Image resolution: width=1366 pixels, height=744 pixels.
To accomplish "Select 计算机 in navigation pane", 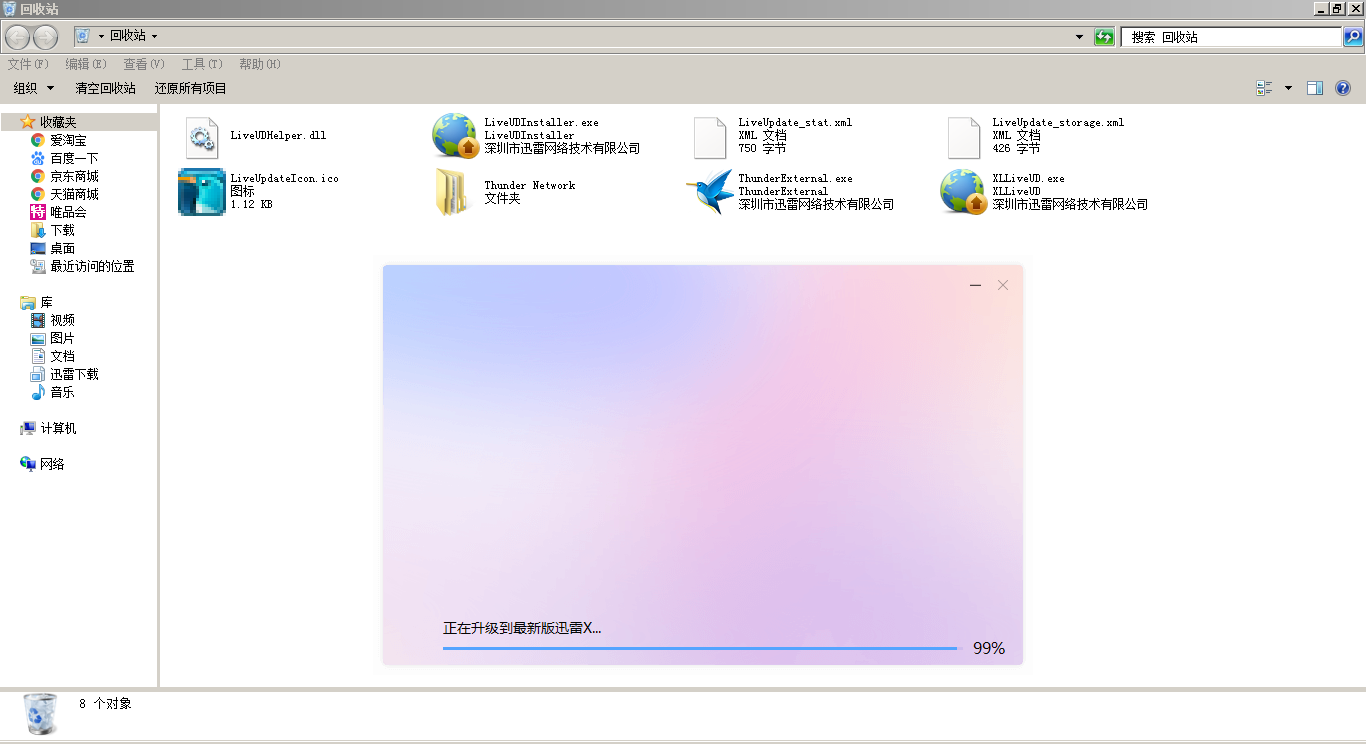I will [x=58, y=428].
